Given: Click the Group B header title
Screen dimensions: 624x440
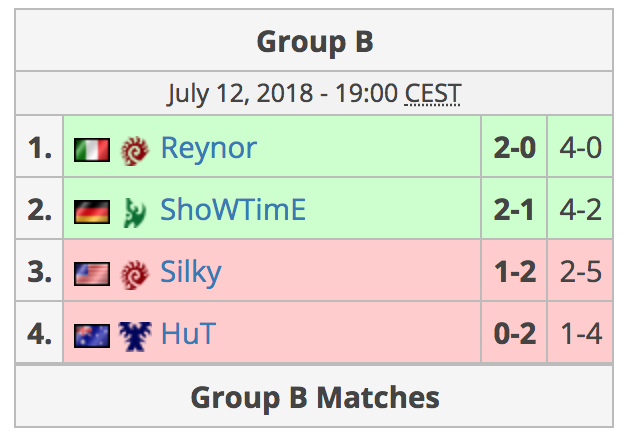Looking at the screenshot, I should click(x=315, y=41).
